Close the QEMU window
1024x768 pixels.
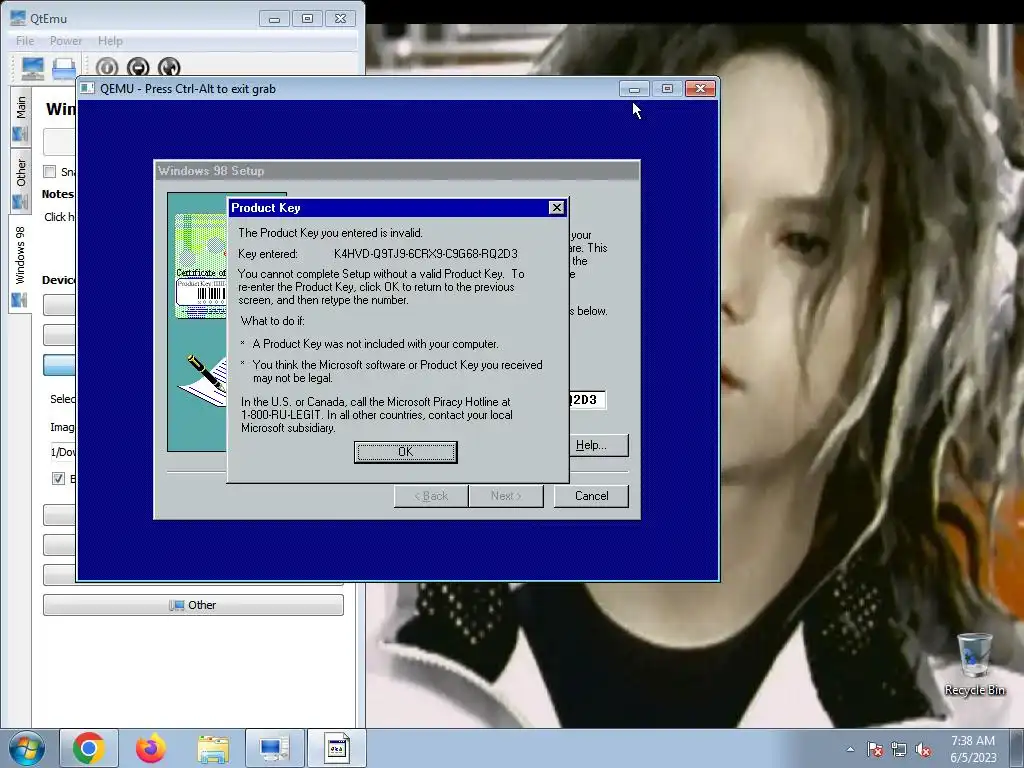click(700, 89)
